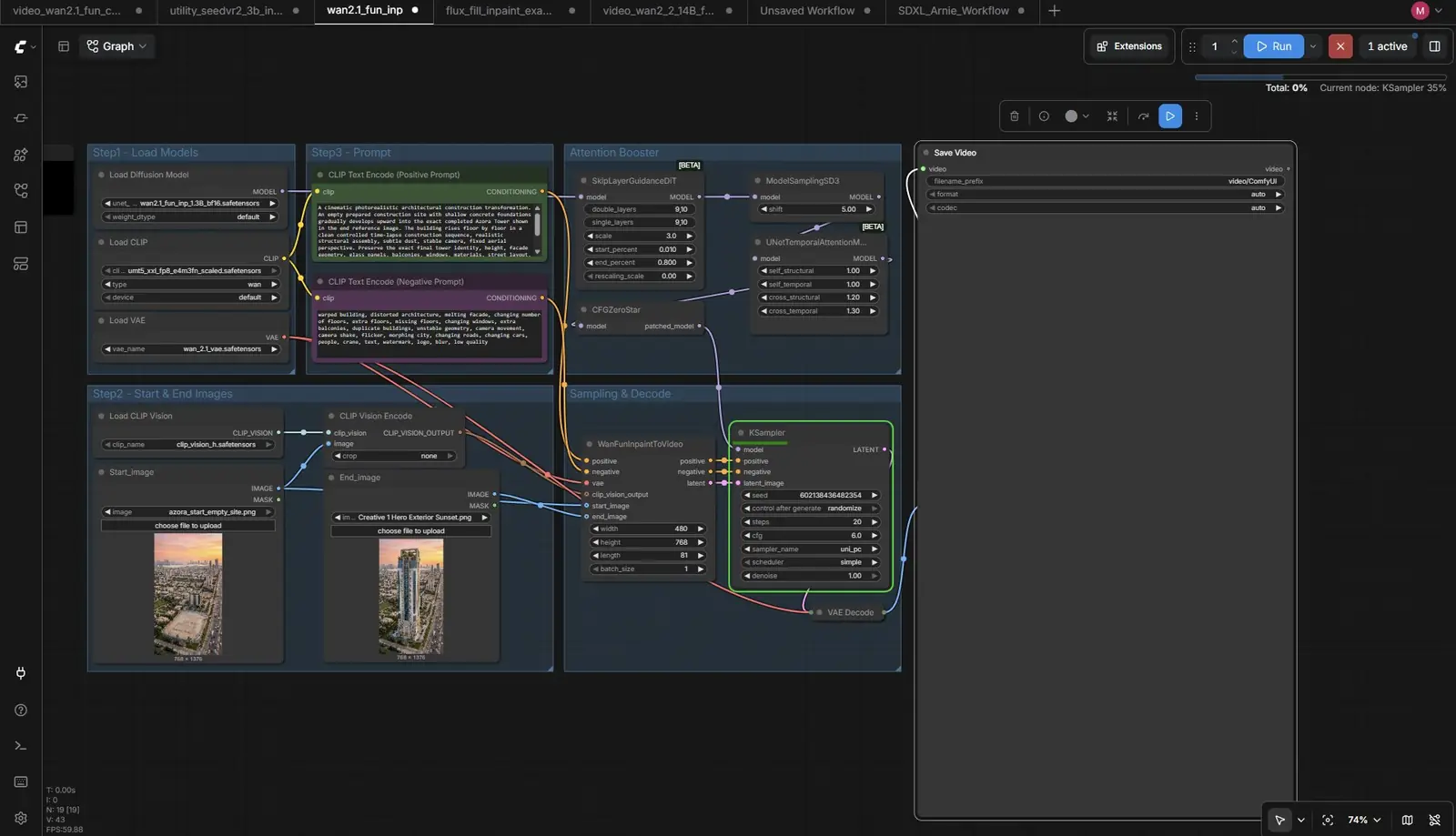Expand the Graph view dropdown

coord(116,46)
